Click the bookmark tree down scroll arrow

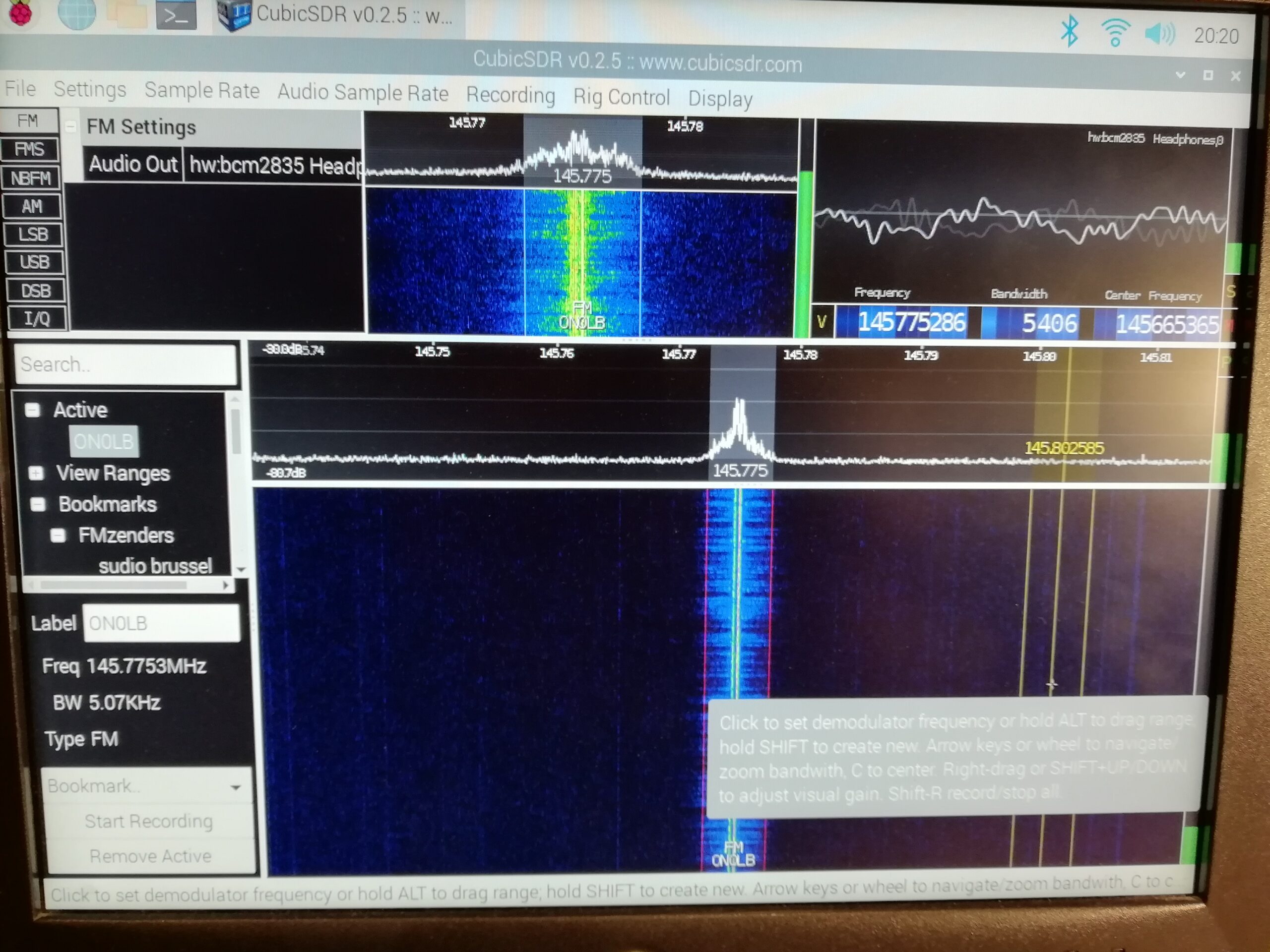pos(241,569)
